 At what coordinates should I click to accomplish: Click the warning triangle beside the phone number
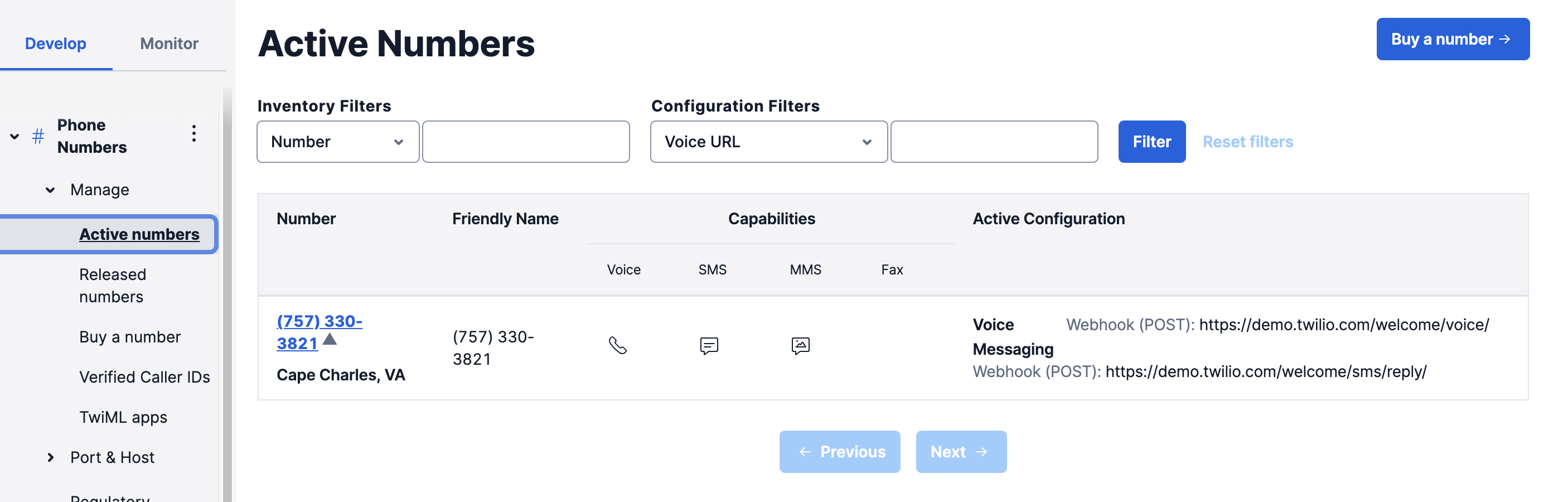[x=330, y=339]
